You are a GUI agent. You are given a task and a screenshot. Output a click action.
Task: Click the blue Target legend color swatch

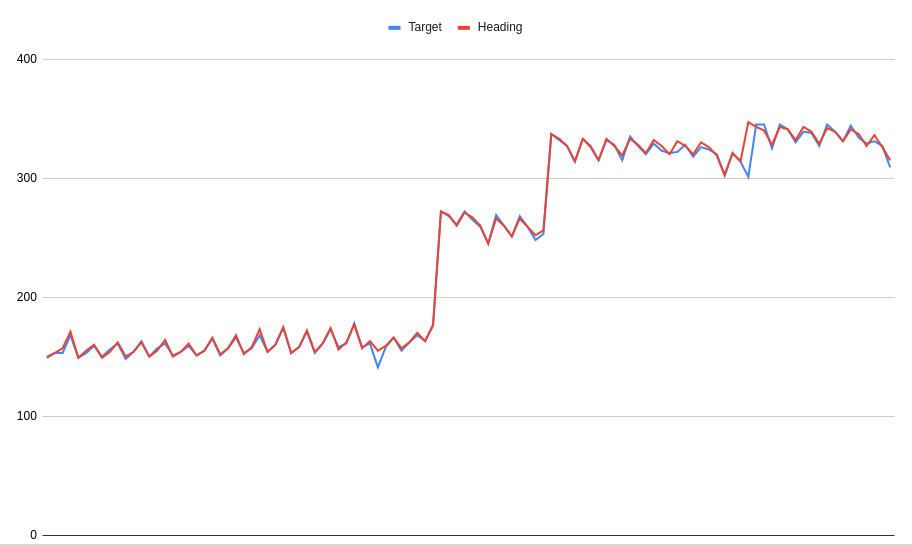coord(394,27)
